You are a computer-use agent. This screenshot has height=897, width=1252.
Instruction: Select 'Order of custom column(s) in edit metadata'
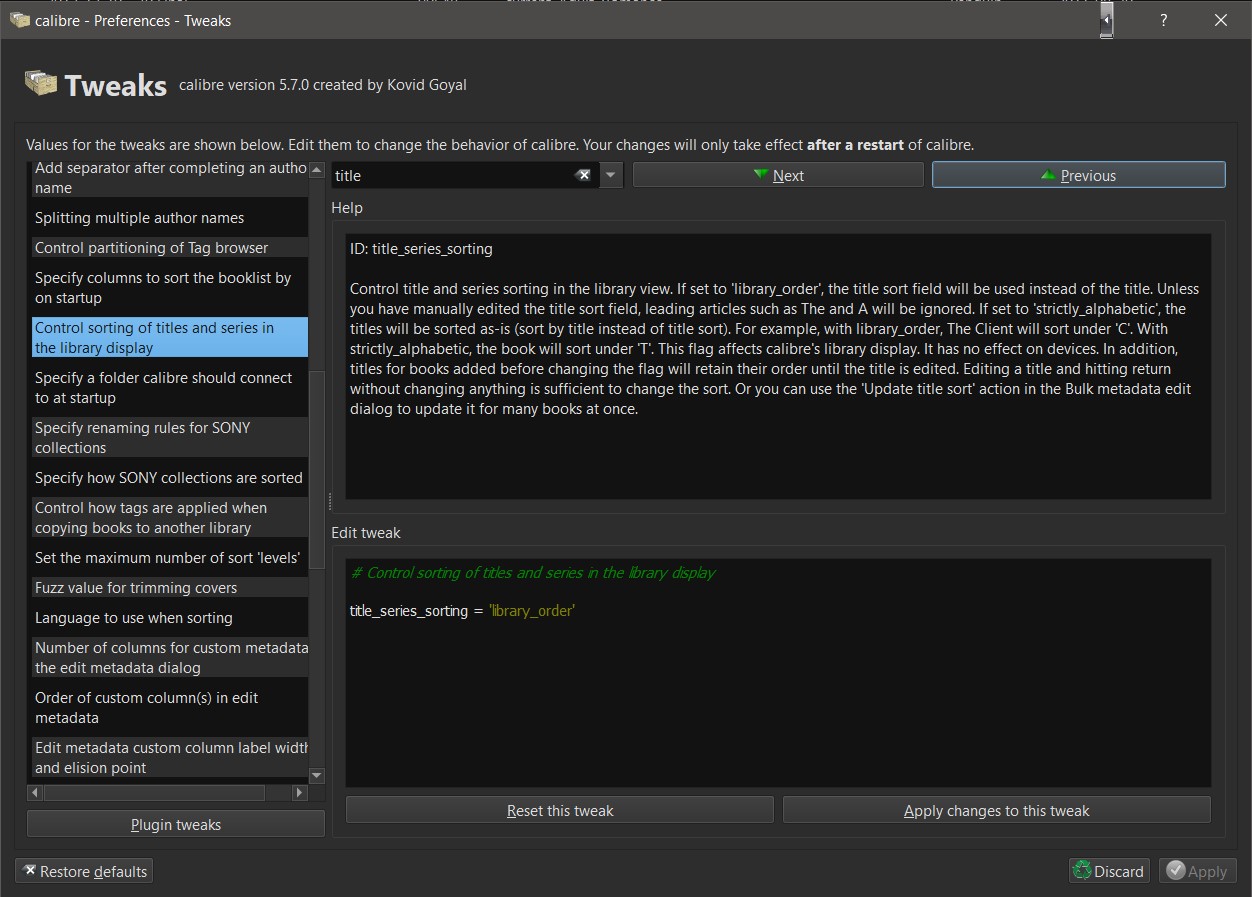(170, 708)
